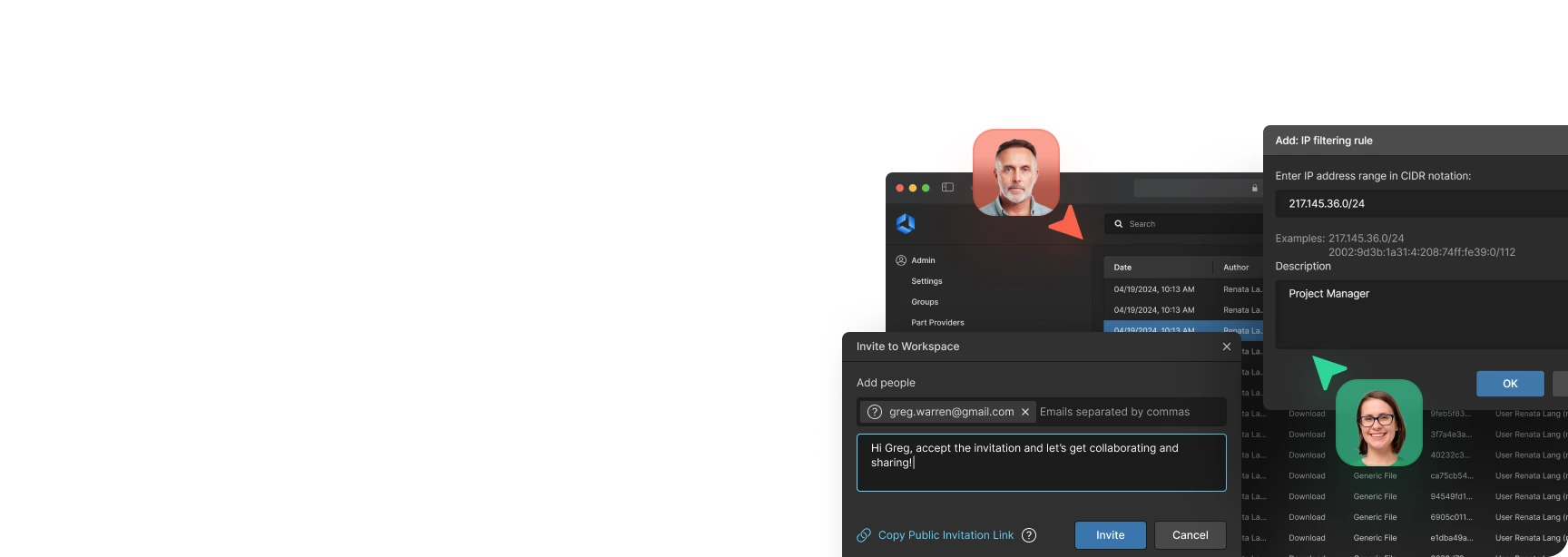This screenshot has width=1568, height=557.
Task: Open the Settings item under Admin
Action: [x=926, y=281]
